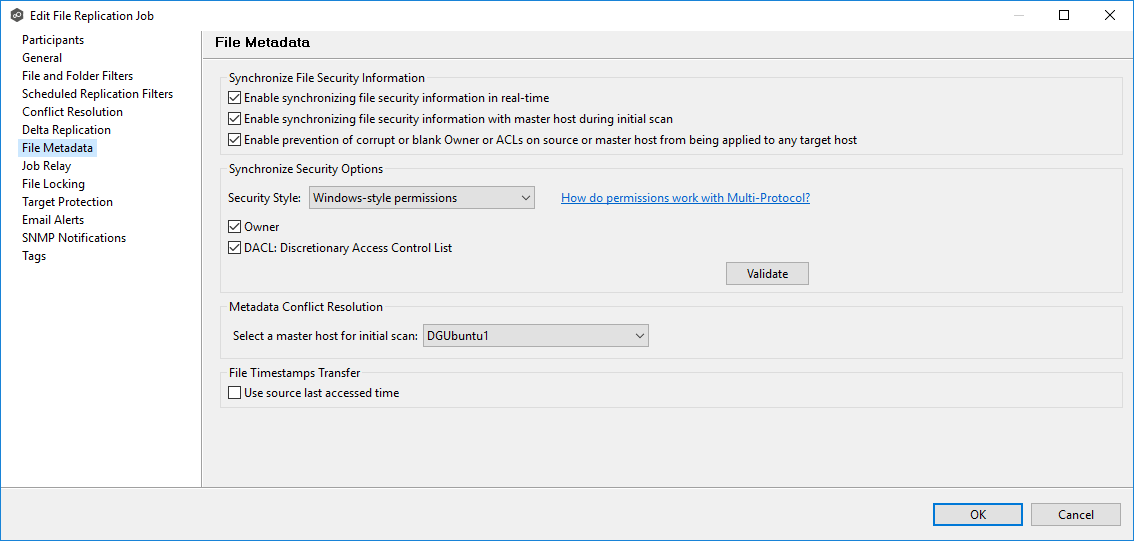The height and width of the screenshot is (541, 1134).
Task: Open SNMP Notifications page
Action: click(74, 238)
